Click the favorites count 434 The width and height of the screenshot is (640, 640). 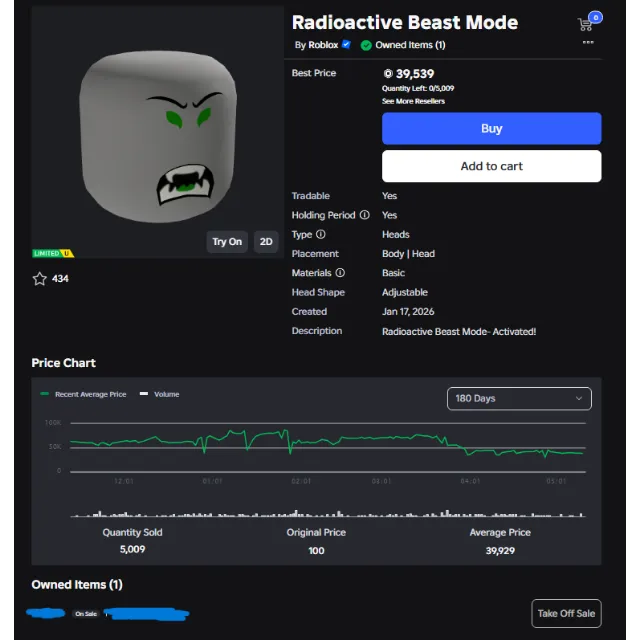click(x=60, y=279)
